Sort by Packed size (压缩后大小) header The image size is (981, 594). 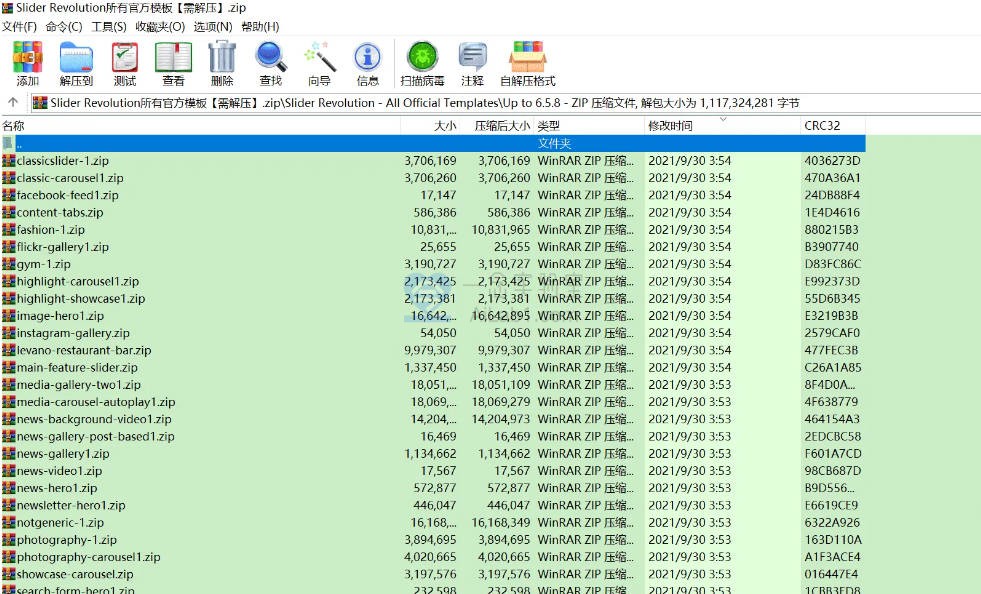coord(497,126)
